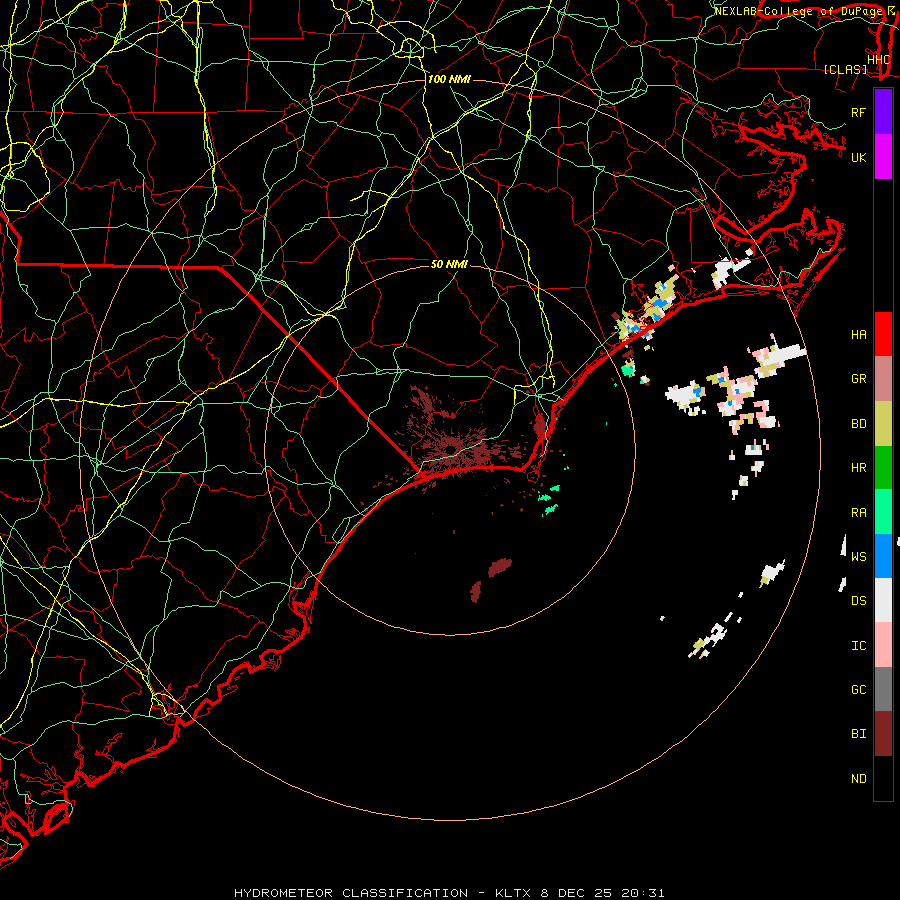
Task: Click the HHC product label
Action: coord(879,60)
